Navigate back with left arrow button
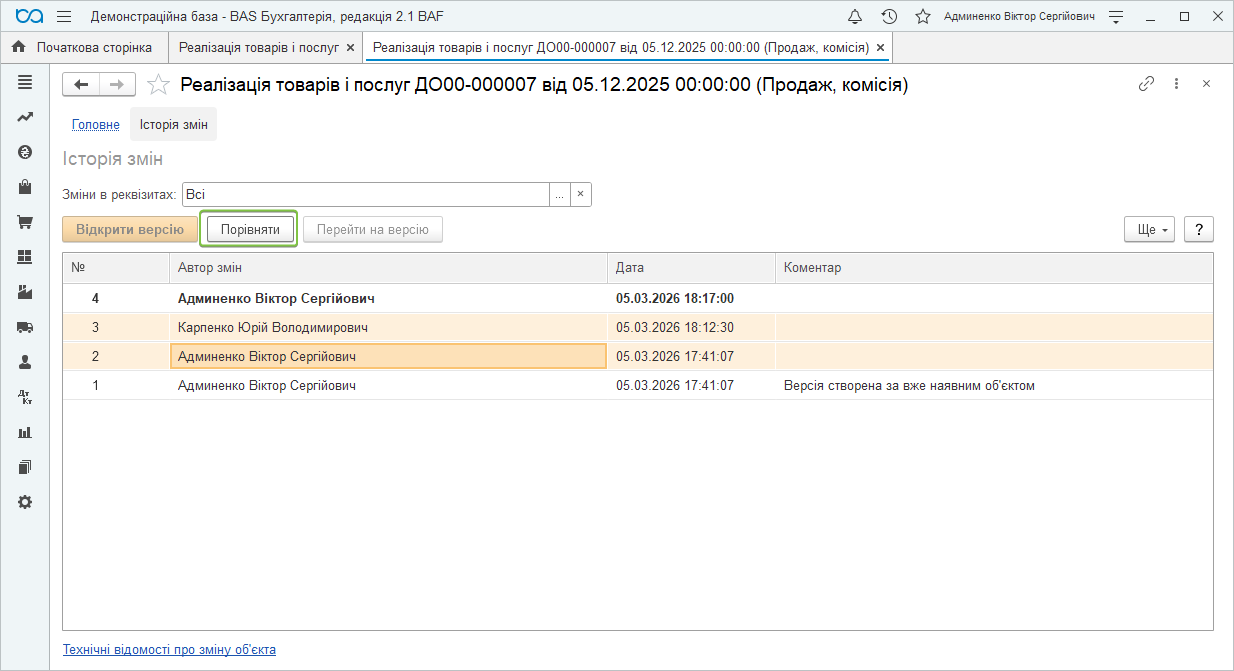Screen dimensions: 1234x671 [82, 85]
